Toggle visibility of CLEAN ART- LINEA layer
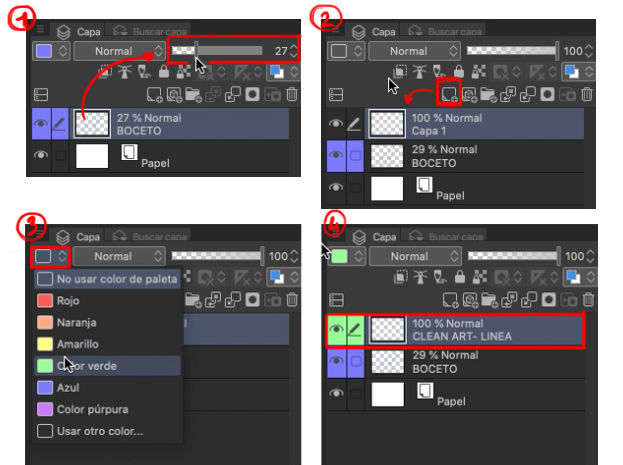623x465 pixels. tap(336, 329)
